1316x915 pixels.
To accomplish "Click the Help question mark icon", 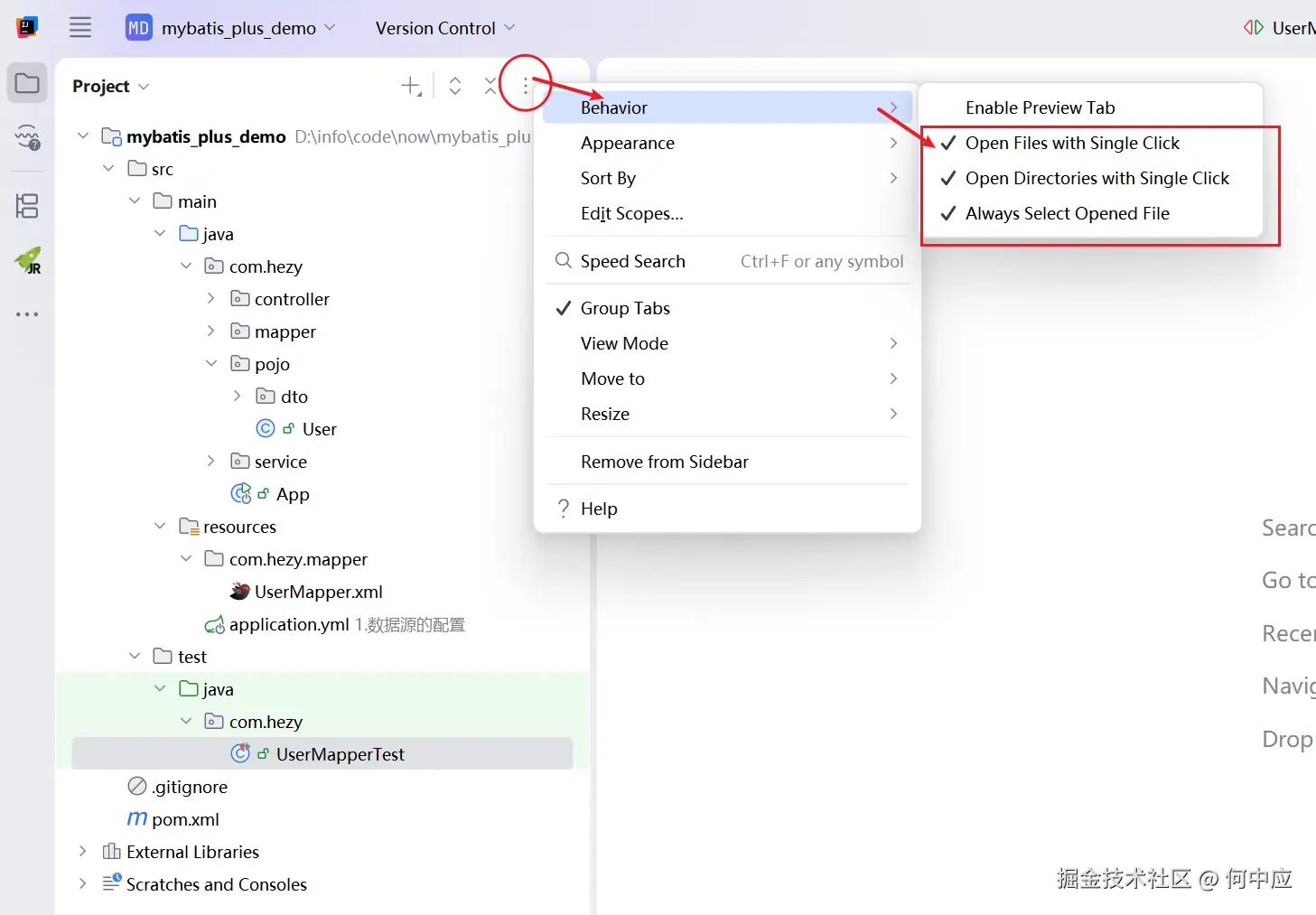I will point(564,508).
